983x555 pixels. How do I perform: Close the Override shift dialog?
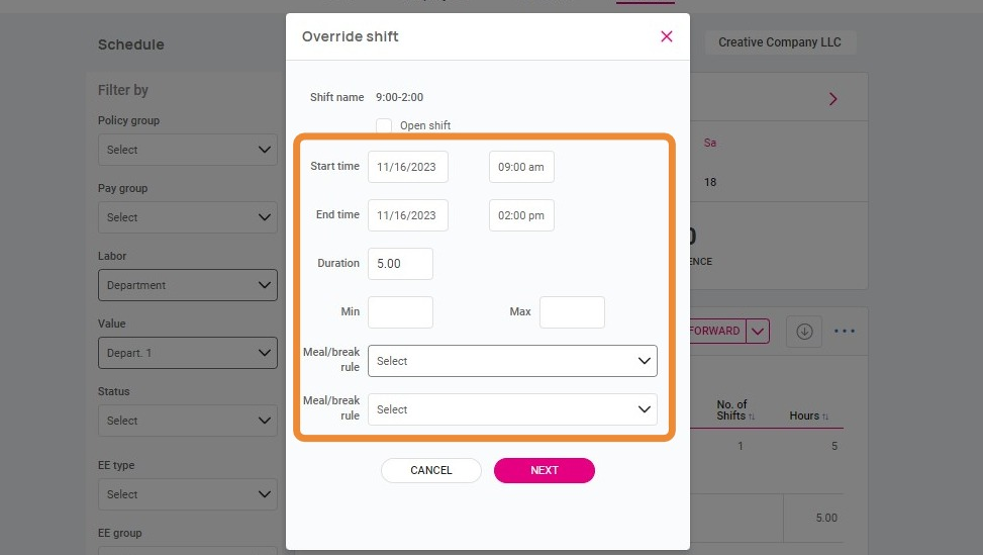point(666,37)
